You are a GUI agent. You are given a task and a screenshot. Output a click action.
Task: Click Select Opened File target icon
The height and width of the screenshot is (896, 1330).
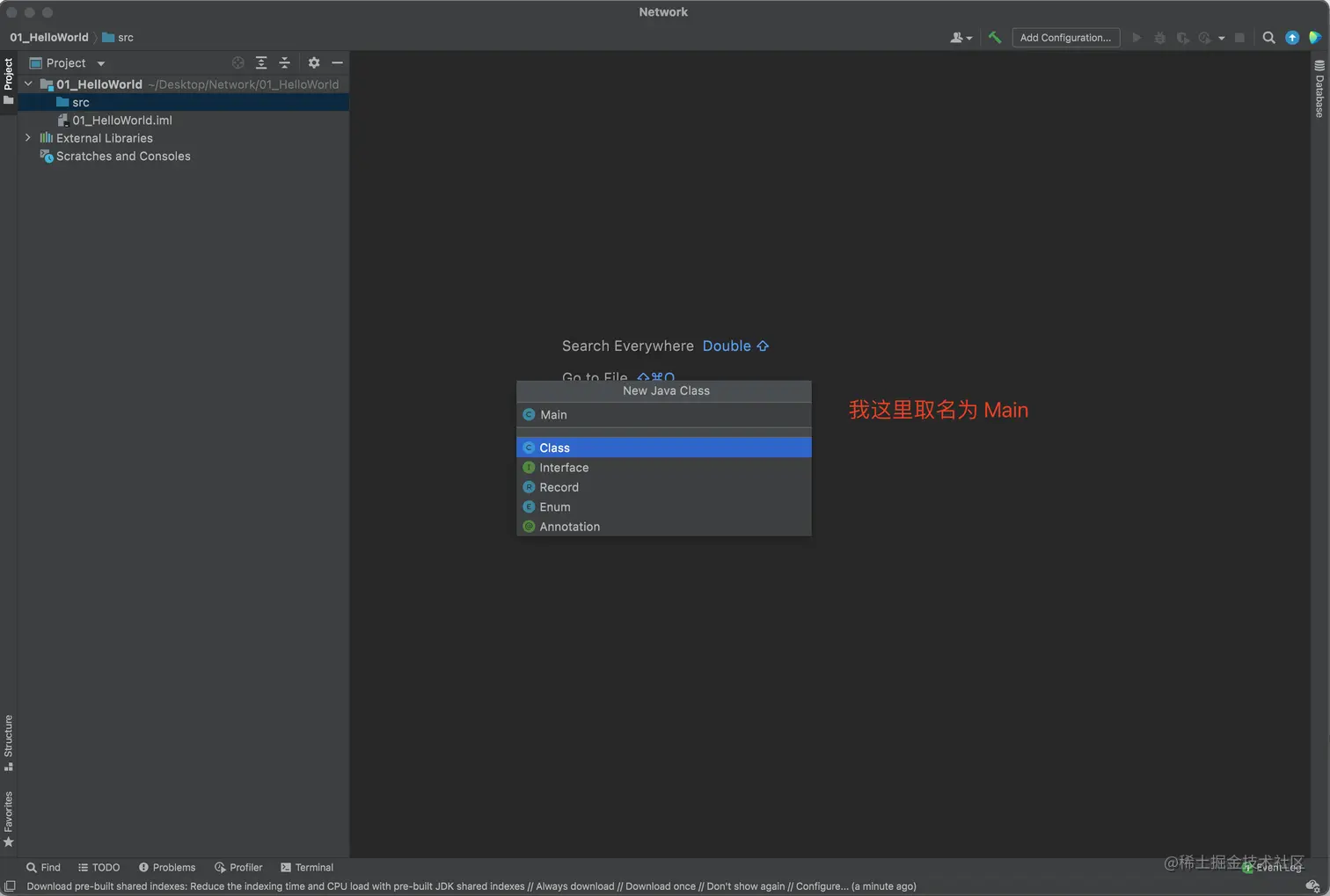237,63
